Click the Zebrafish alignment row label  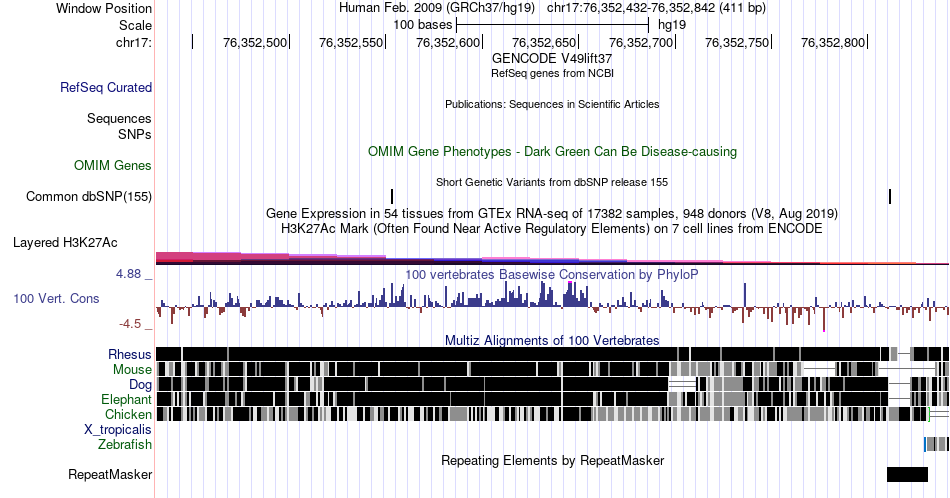click(125, 444)
